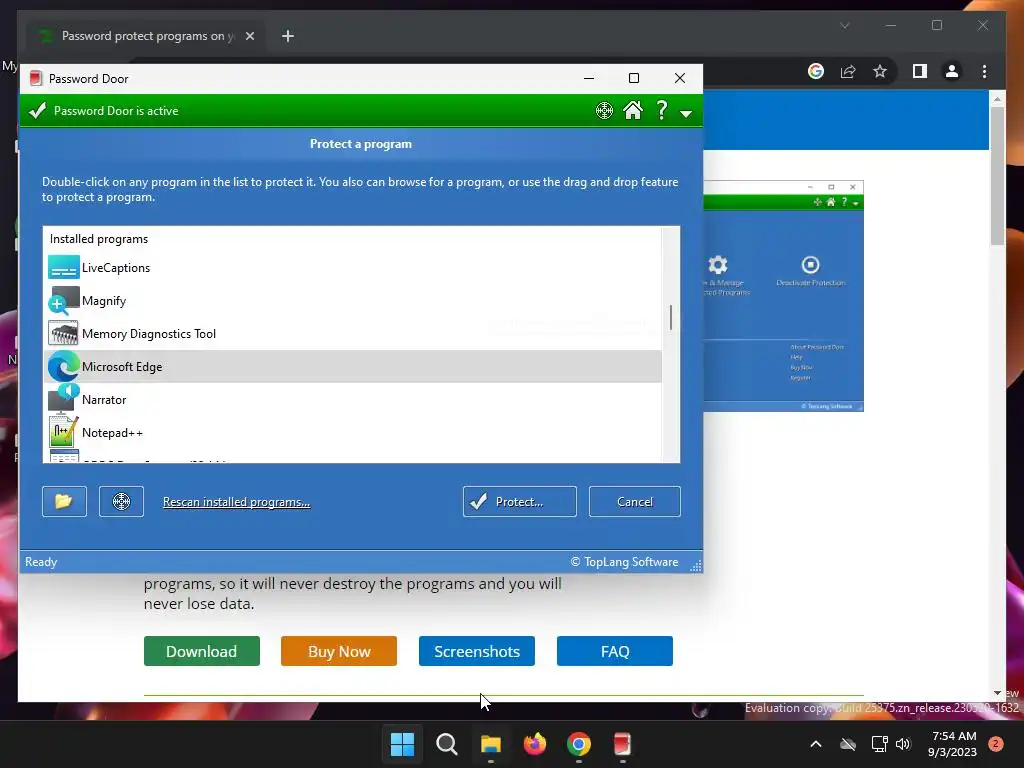
Task: Close the Password protect programs Chrome tab
Action: click(249, 36)
